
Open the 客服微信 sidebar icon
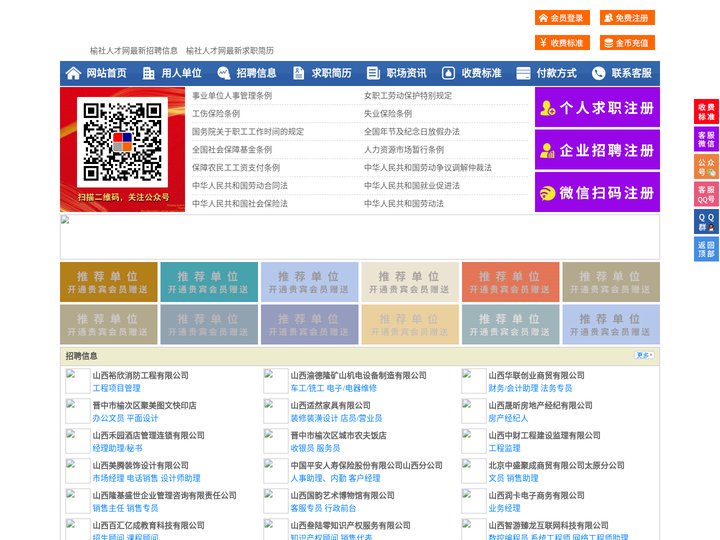click(706, 139)
